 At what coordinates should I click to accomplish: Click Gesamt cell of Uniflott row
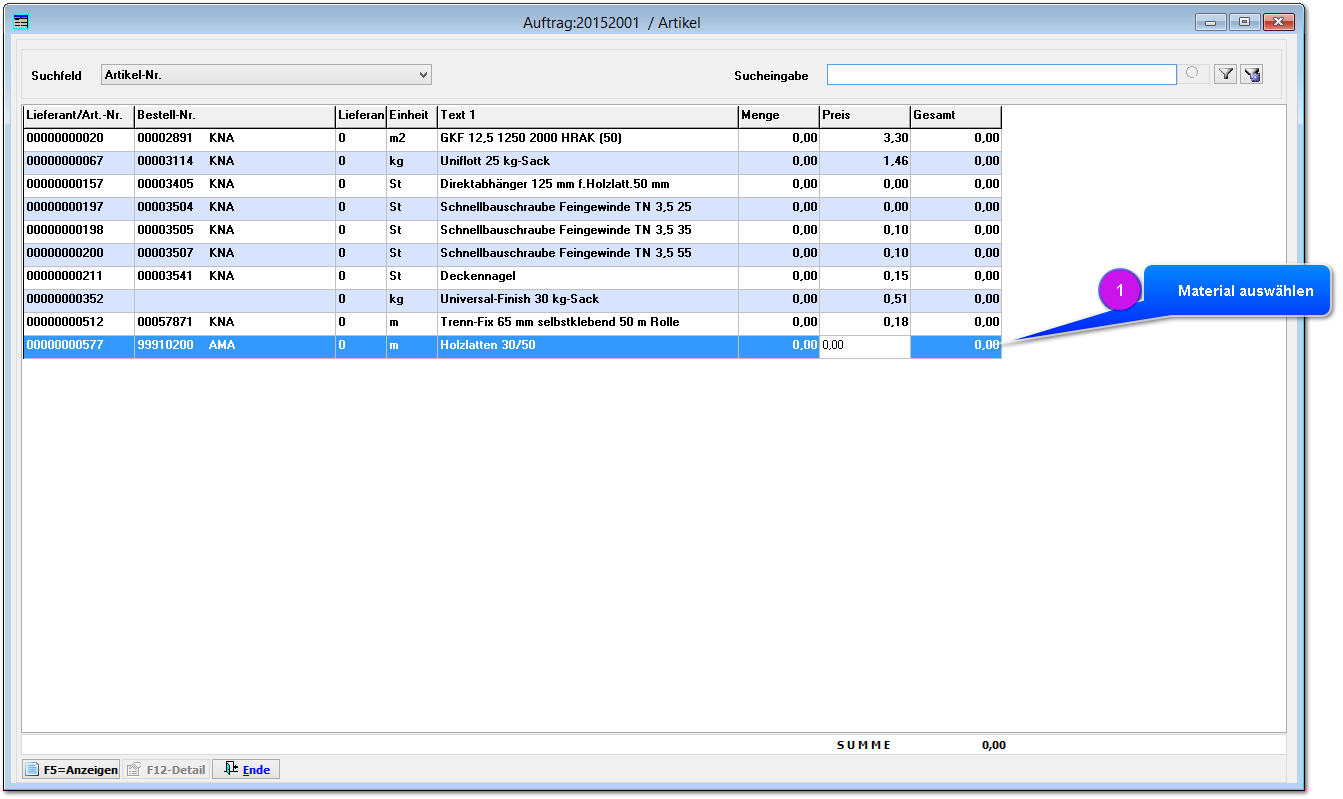[x=956, y=161]
